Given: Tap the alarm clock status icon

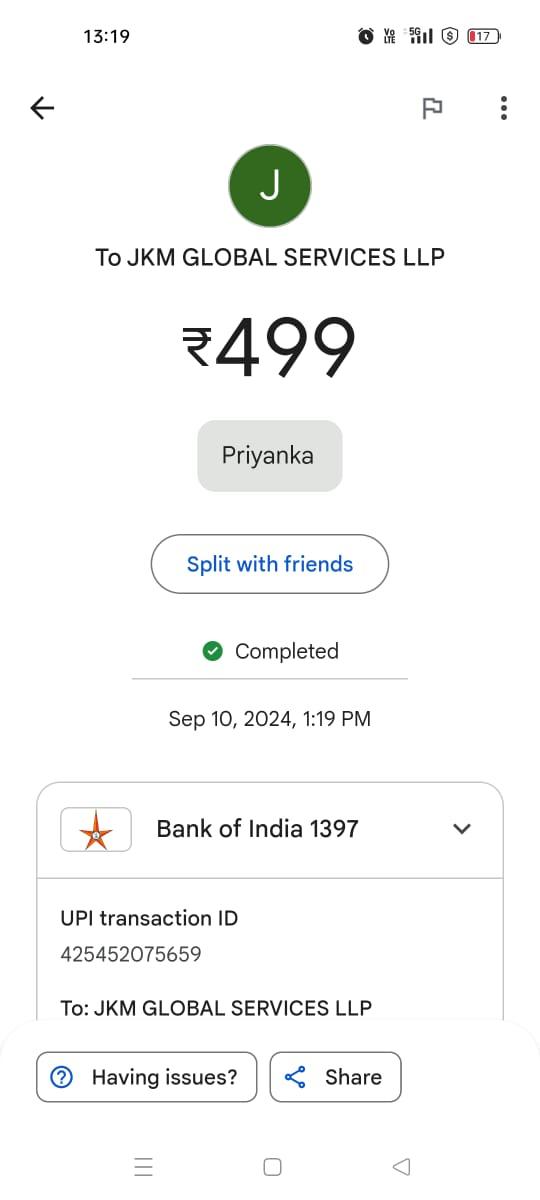Looking at the screenshot, I should 366,36.
